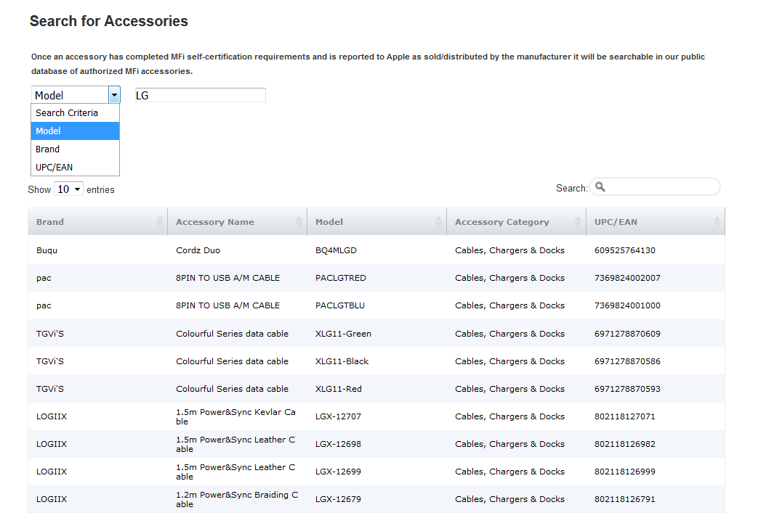Pick Search Criteria placeholder option
Screen dimensions: 758x518
coord(67,113)
